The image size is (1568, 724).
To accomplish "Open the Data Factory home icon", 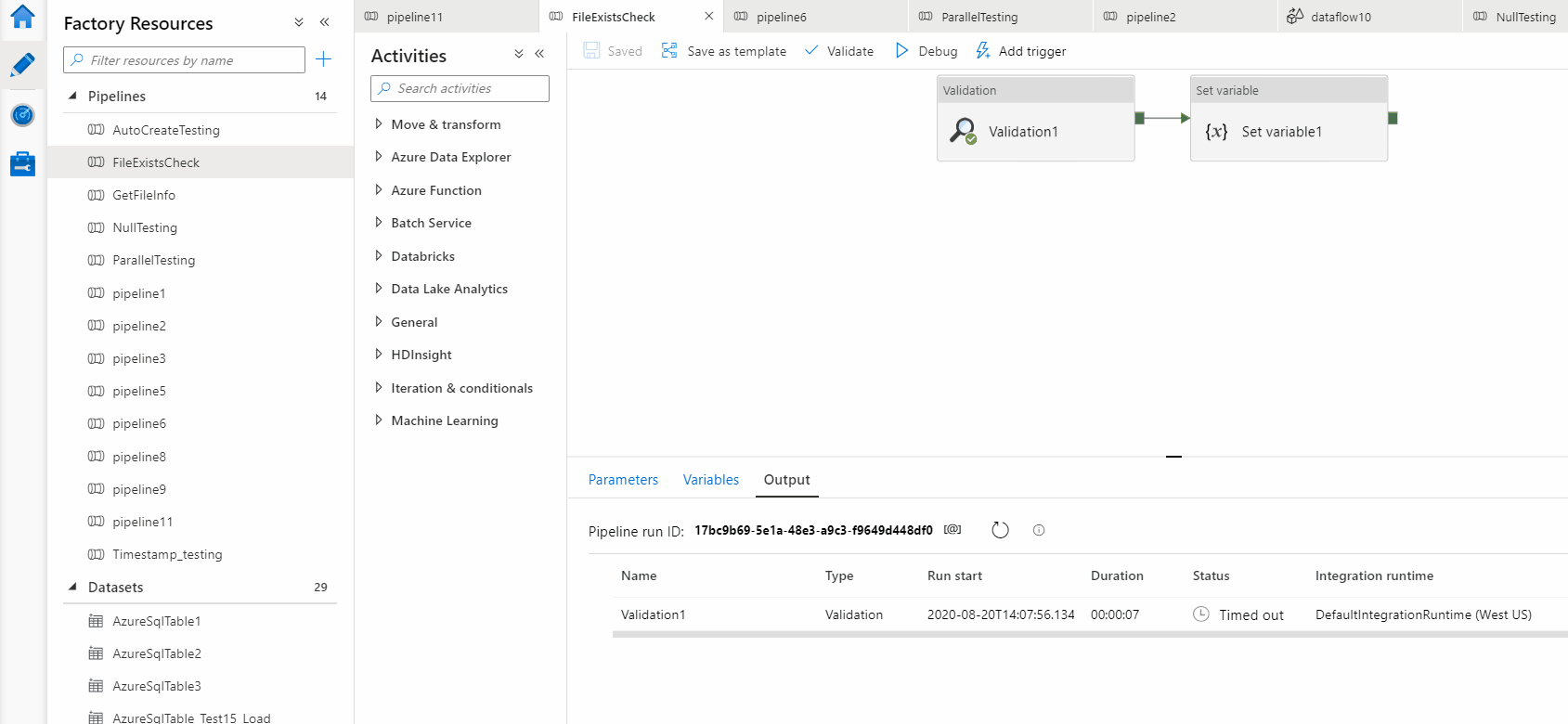I will [x=22, y=16].
